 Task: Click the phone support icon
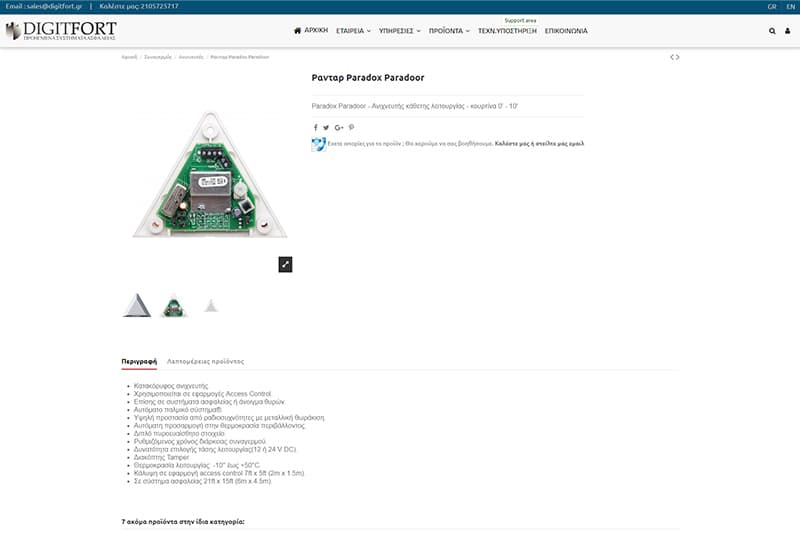coord(318,144)
